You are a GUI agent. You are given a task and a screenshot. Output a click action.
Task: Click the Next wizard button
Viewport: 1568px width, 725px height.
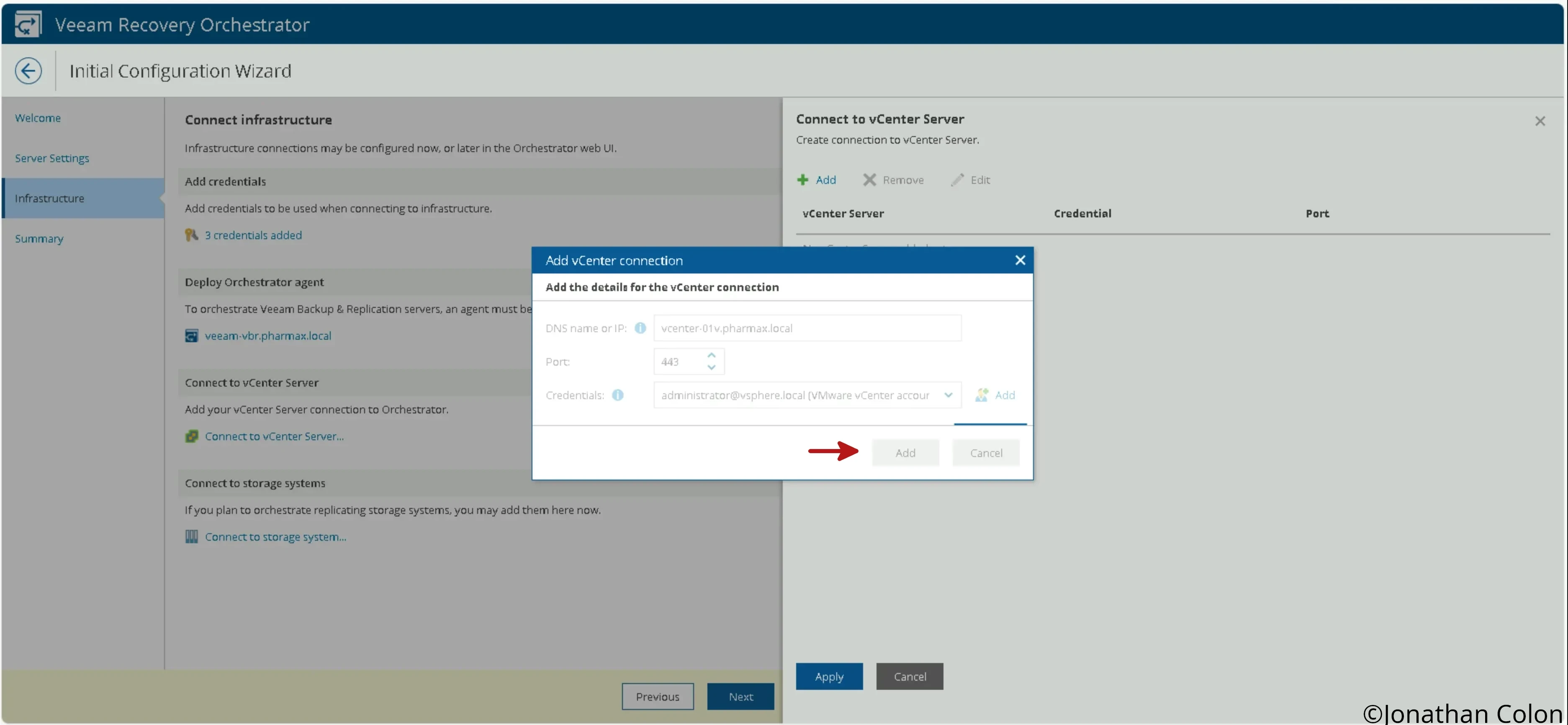(x=740, y=697)
